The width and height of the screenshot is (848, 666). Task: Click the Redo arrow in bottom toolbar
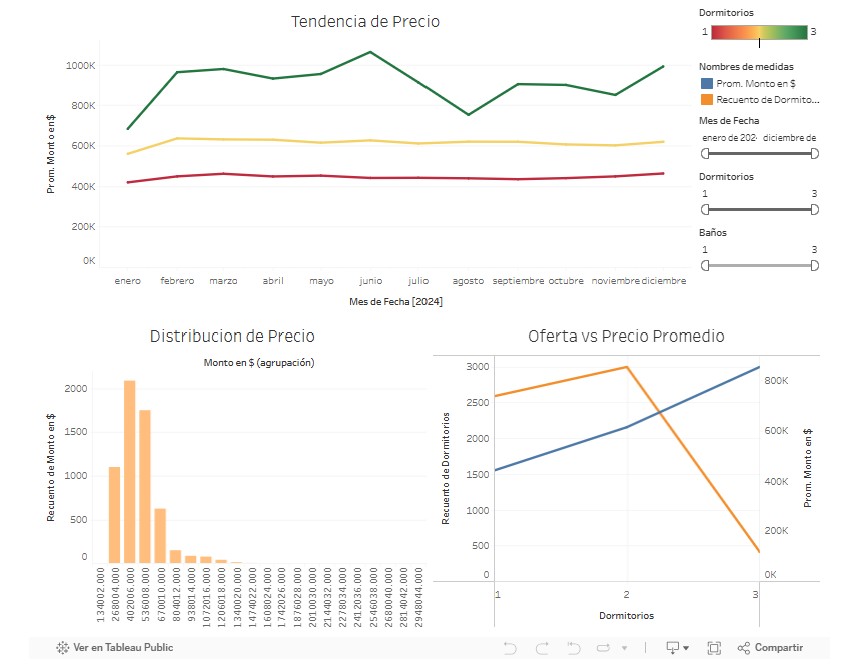pyautogui.click(x=543, y=648)
